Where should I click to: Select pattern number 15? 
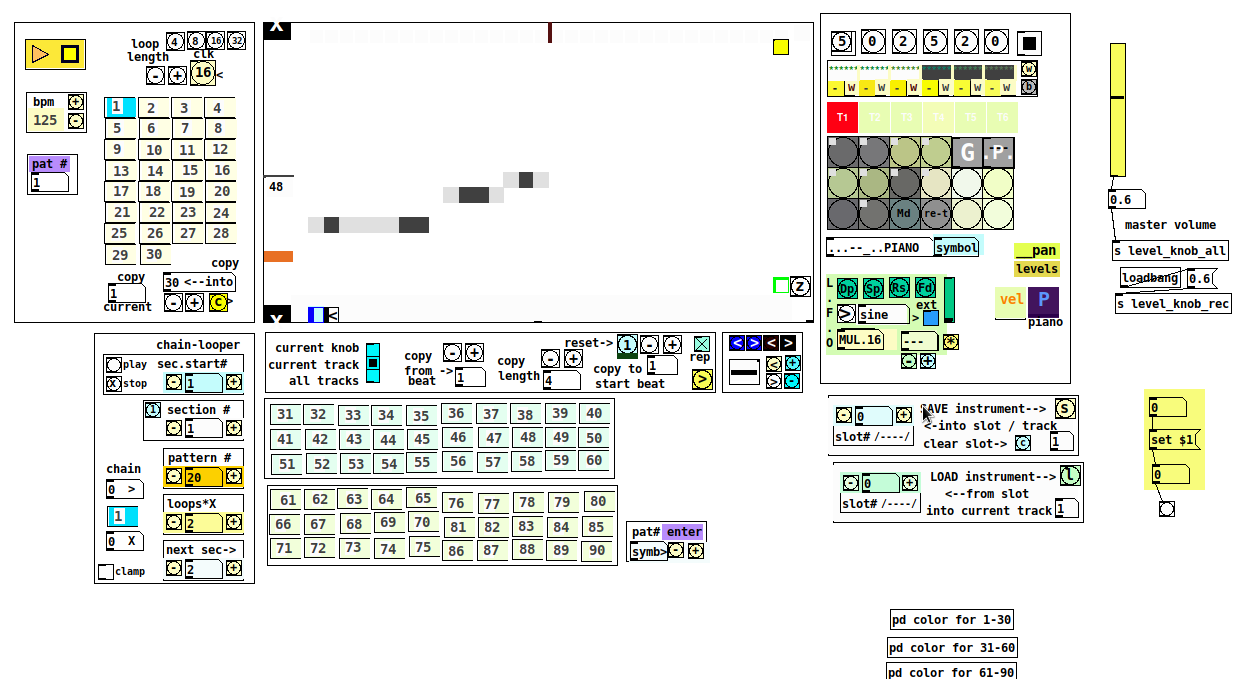pyautogui.click(x=188, y=171)
